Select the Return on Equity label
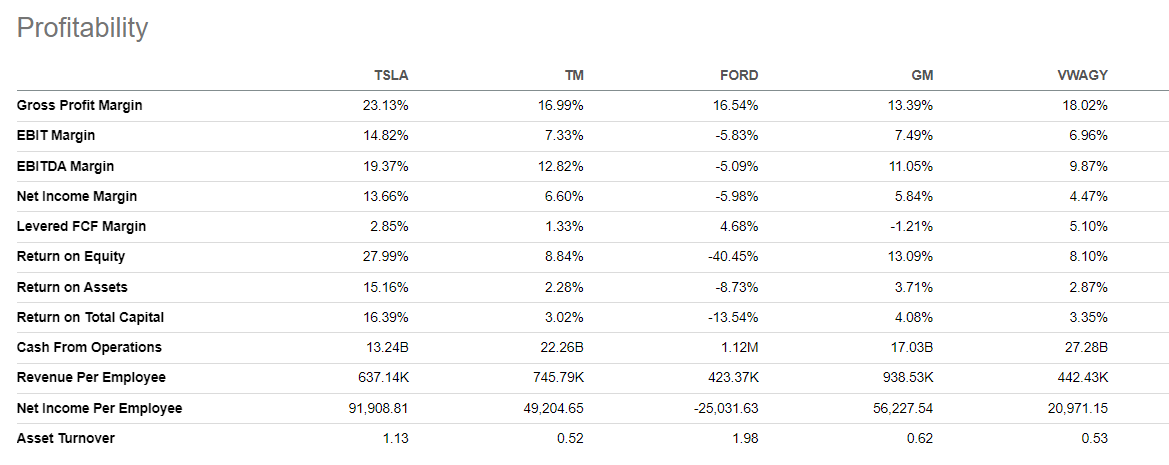The width and height of the screenshot is (1169, 465). (71, 256)
